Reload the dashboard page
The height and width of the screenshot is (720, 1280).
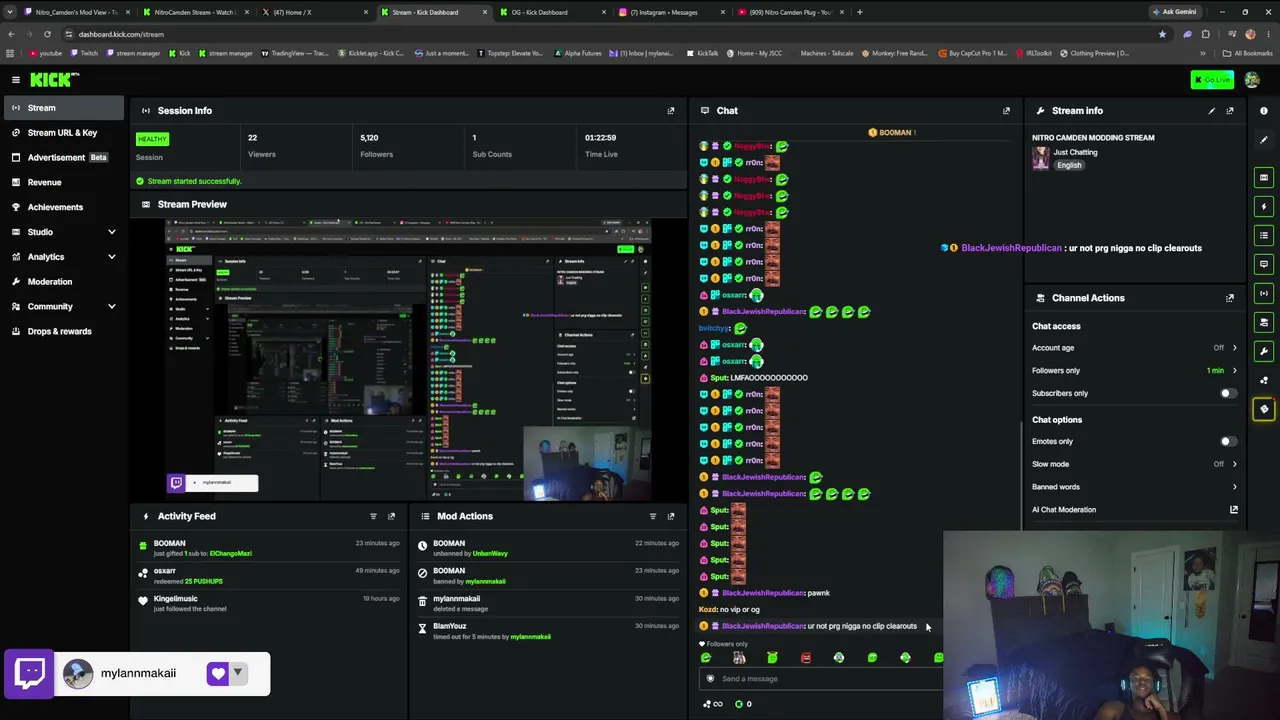pyautogui.click(x=47, y=34)
